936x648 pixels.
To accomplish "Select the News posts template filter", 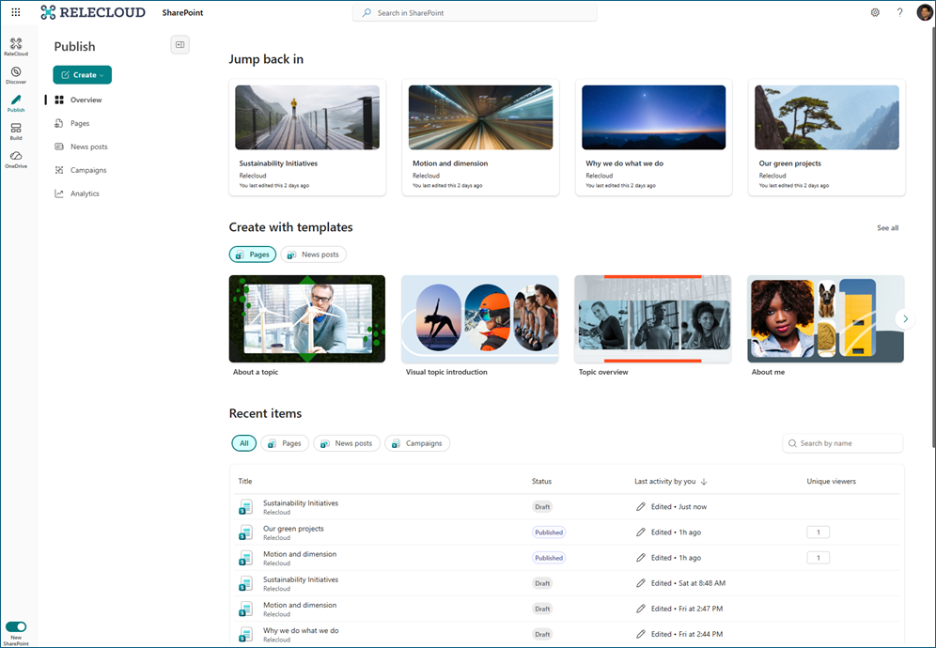I will (x=314, y=255).
